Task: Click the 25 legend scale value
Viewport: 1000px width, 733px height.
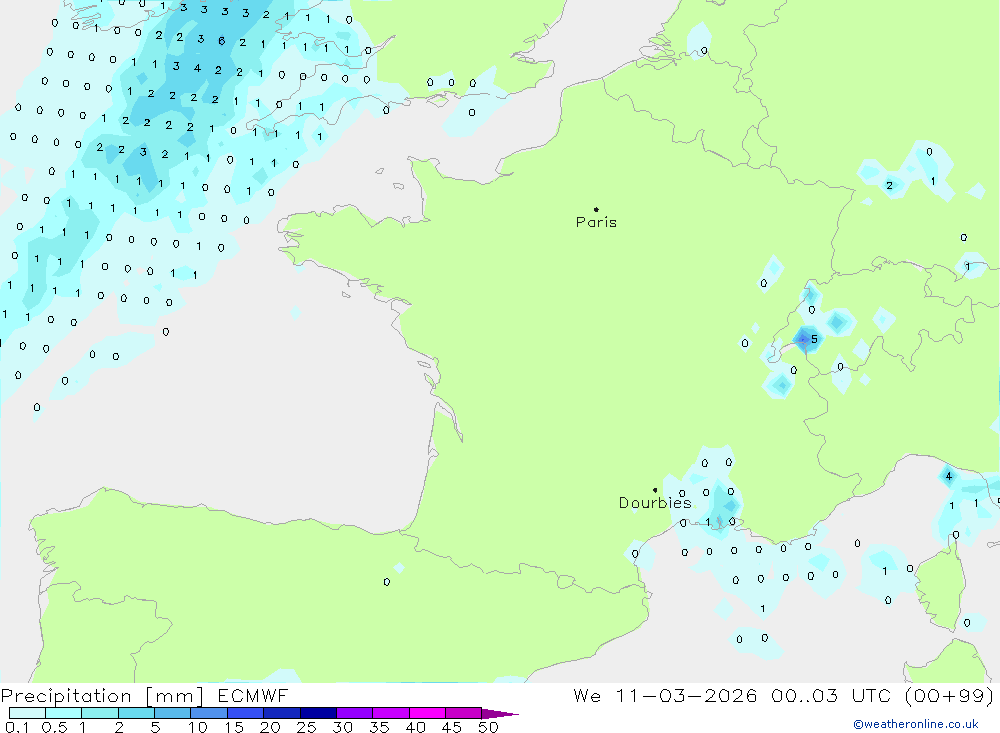Action: coord(307,727)
